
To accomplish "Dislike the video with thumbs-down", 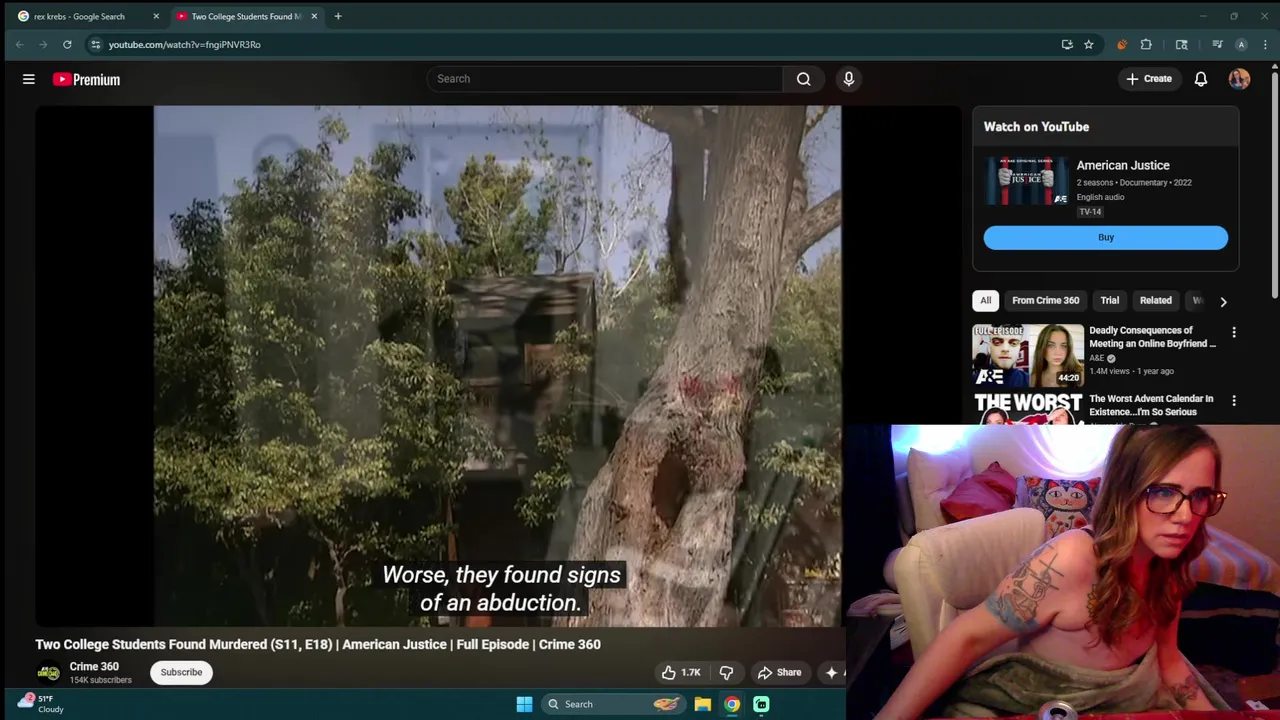I will point(726,672).
